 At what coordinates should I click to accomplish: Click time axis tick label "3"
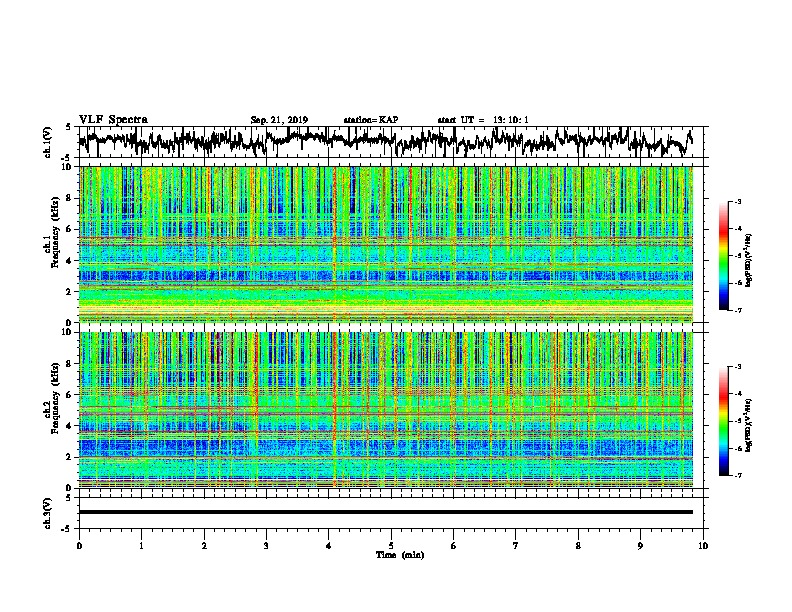click(x=266, y=546)
